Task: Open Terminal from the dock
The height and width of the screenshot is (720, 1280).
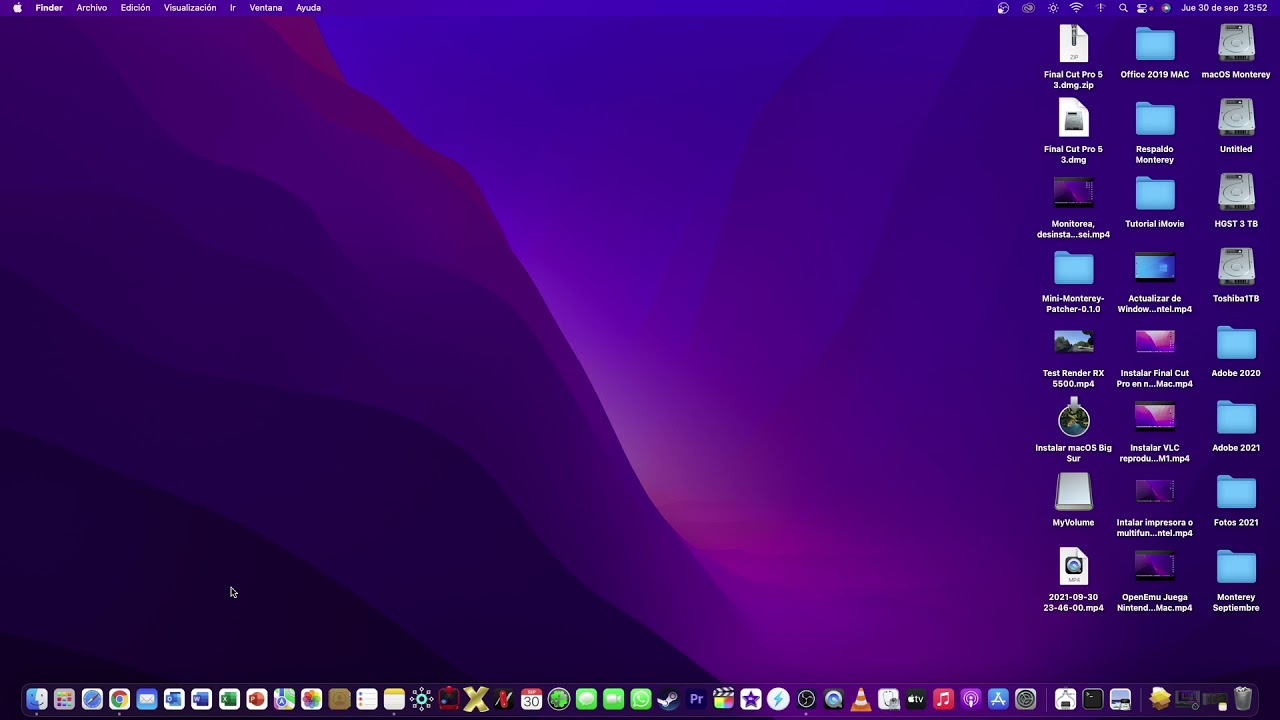Action: 1093,700
